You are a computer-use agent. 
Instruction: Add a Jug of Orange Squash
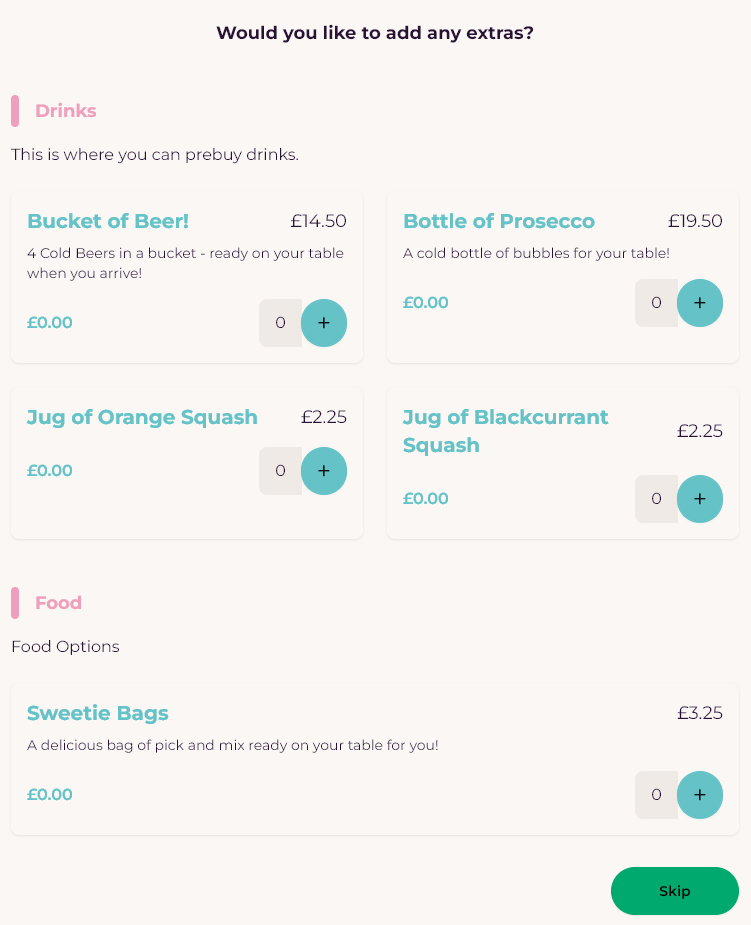point(324,471)
